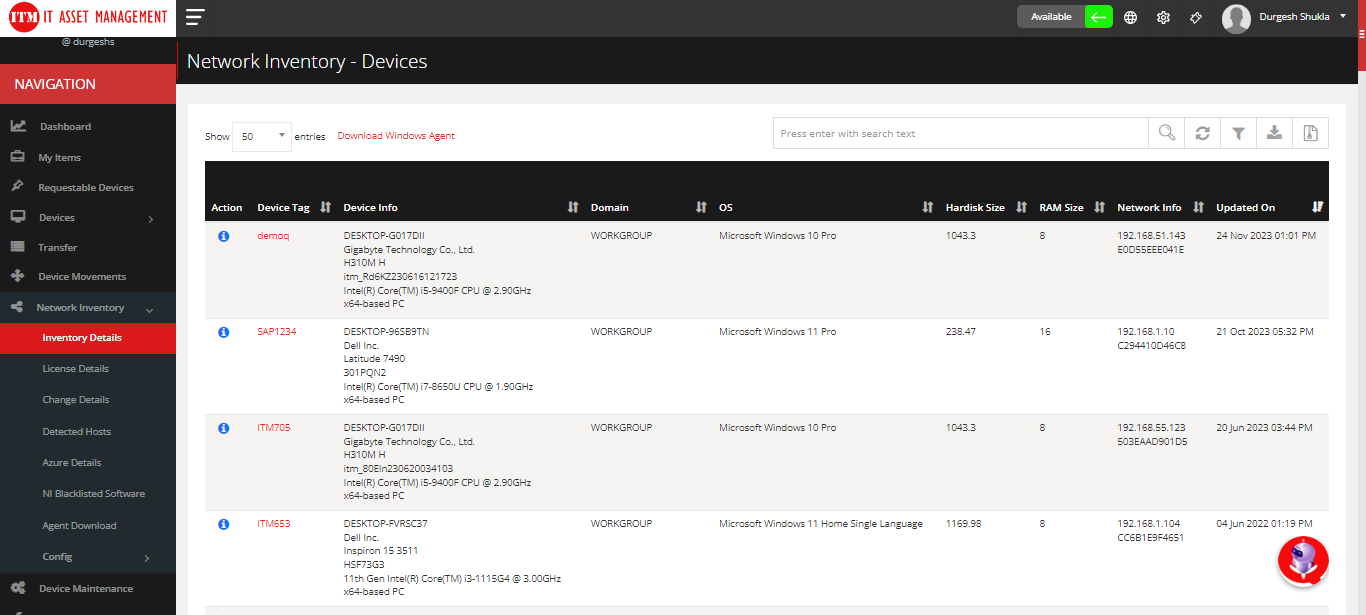Open info icon for ITM653 row
Image resolution: width=1366 pixels, height=615 pixels.
click(x=224, y=524)
